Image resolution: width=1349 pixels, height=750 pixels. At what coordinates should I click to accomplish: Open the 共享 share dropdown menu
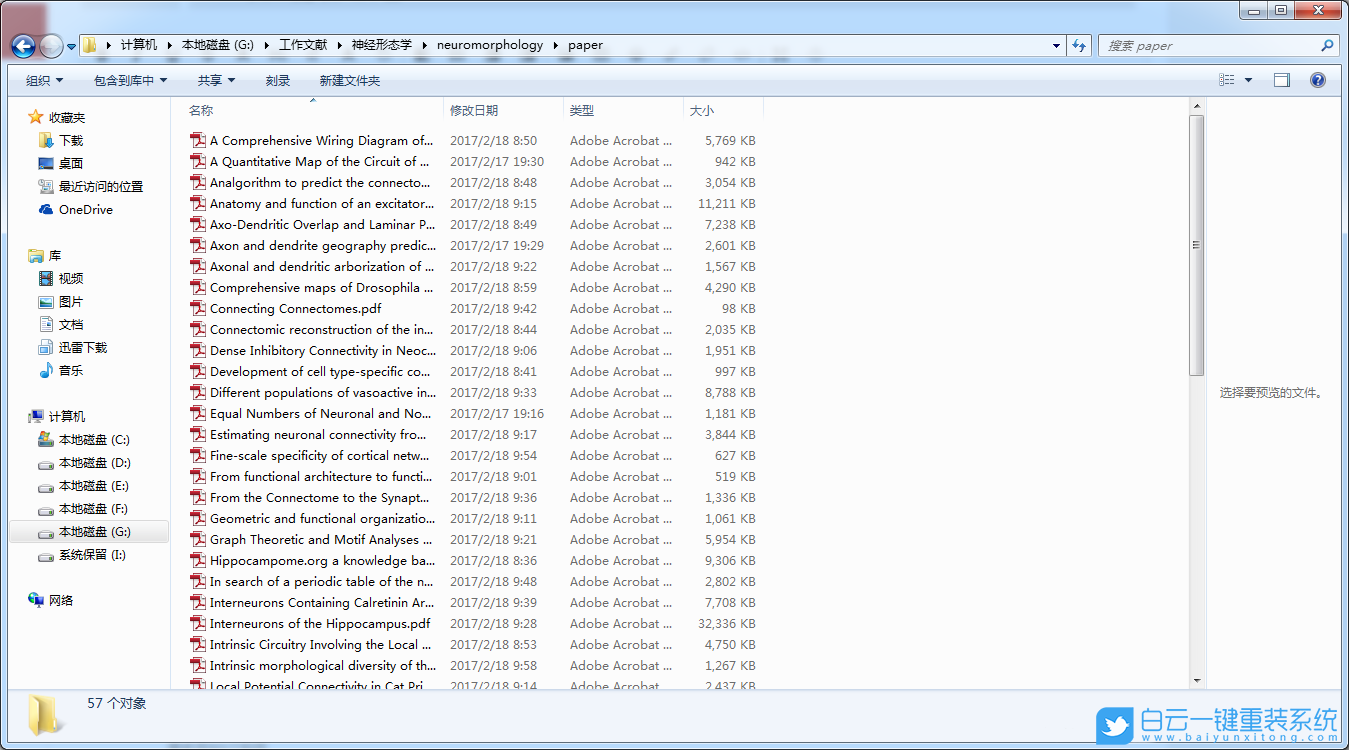pos(216,80)
